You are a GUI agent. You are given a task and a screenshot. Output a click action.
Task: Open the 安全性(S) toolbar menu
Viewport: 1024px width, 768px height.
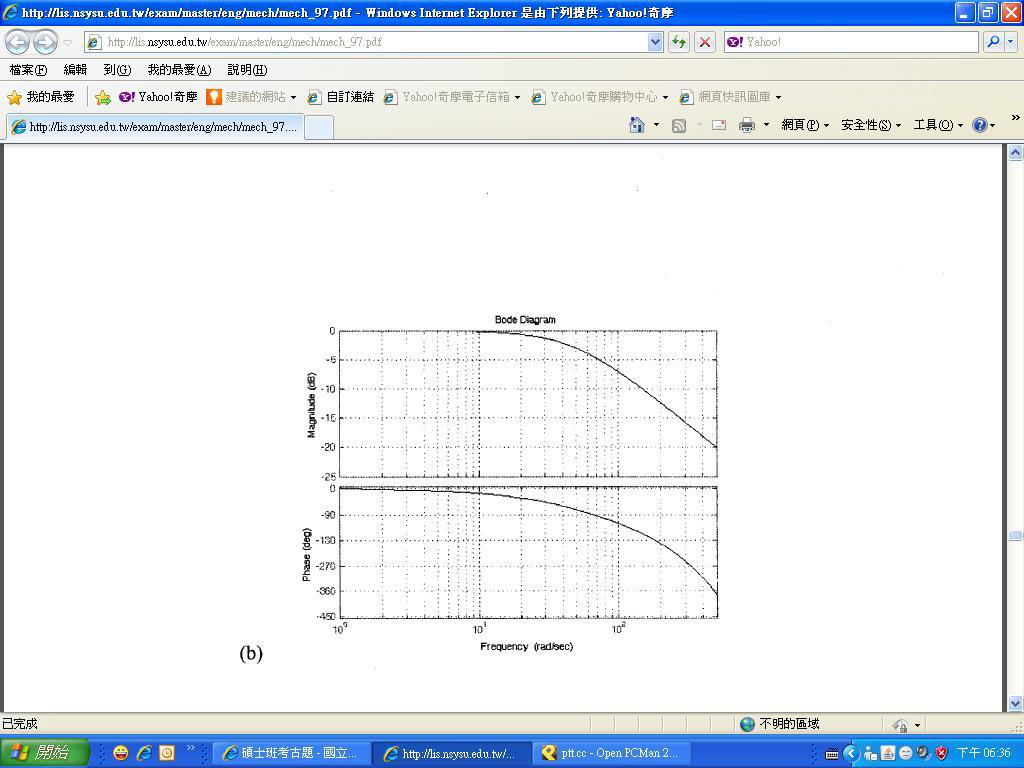point(871,125)
